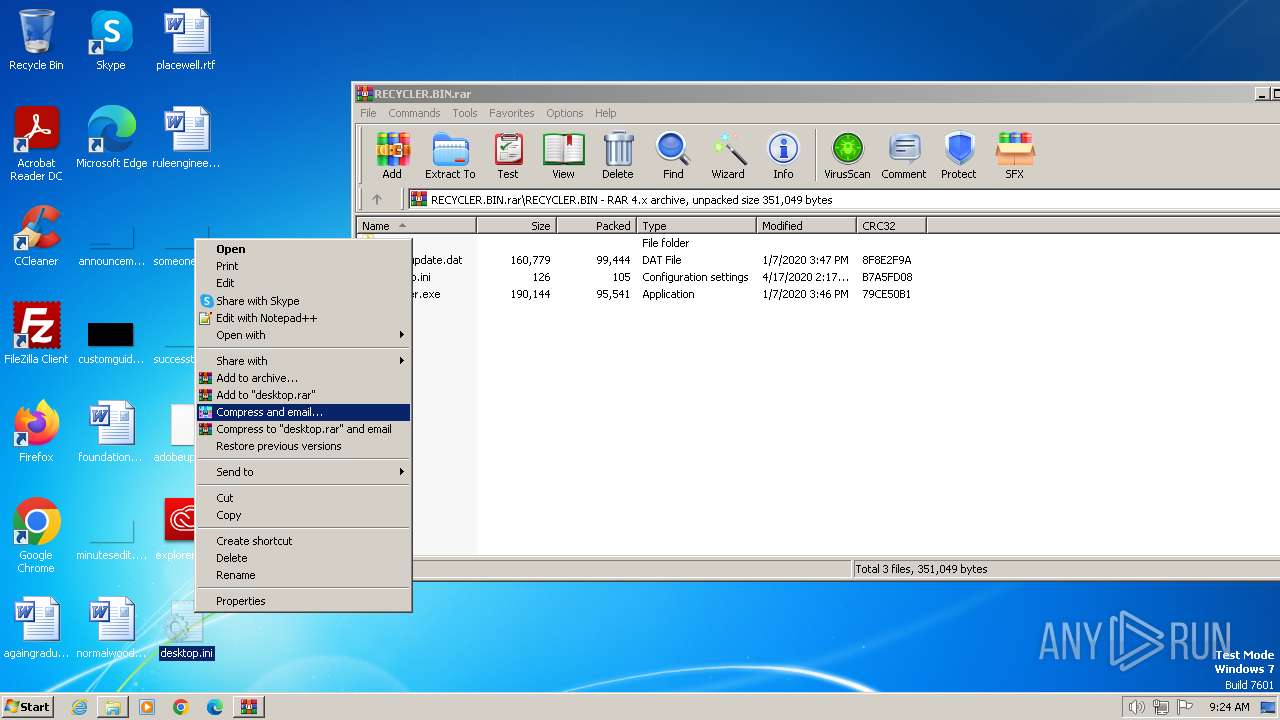The height and width of the screenshot is (720, 1280).
Task: Expand the Share with submenu
Action: point(303,361)
